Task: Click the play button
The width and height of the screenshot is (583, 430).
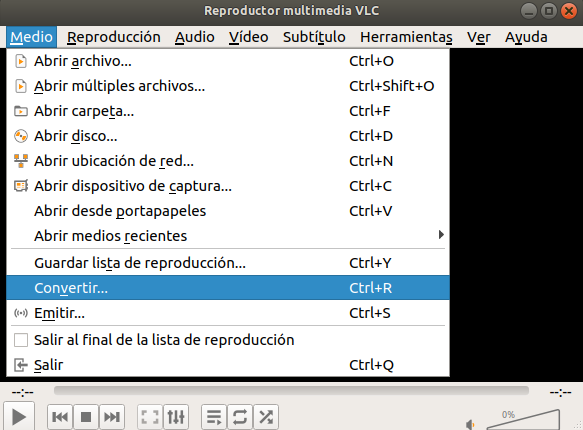Action: click(19, 417)
